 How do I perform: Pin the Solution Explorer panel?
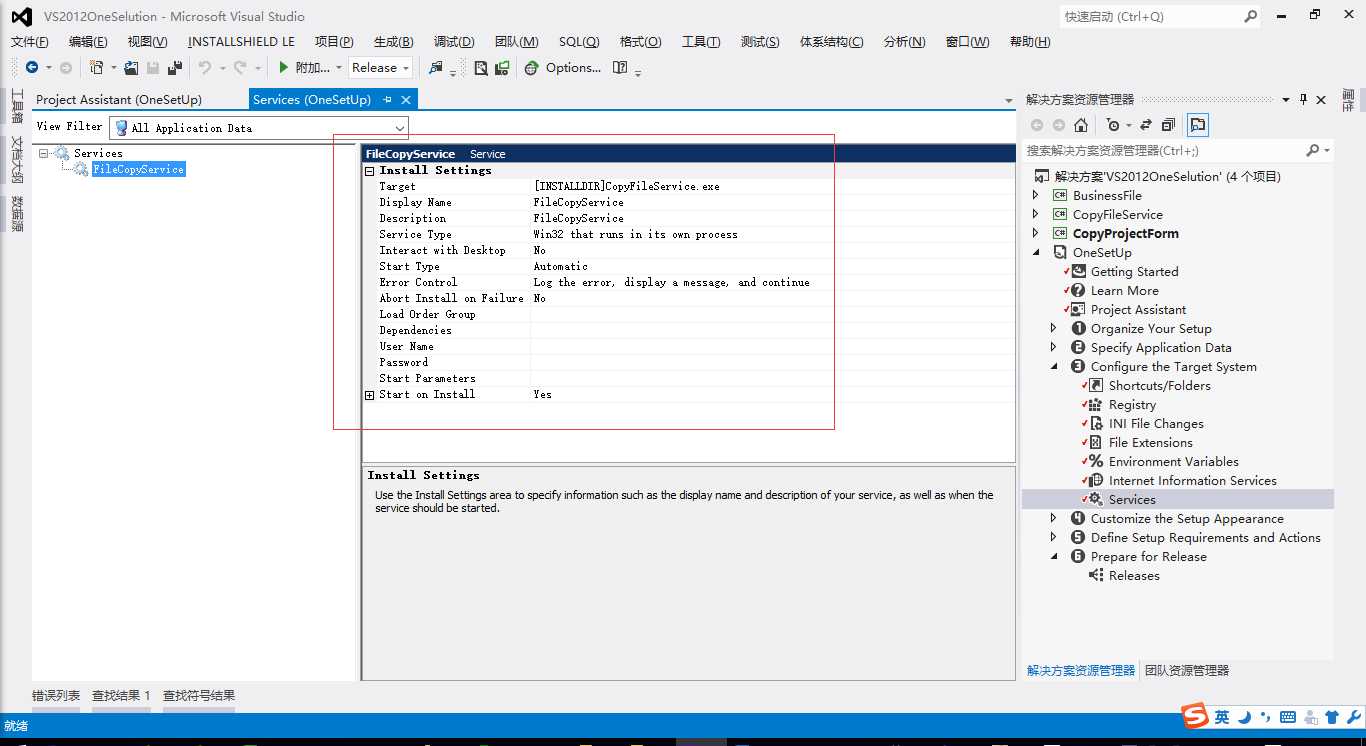point(1303,100)
